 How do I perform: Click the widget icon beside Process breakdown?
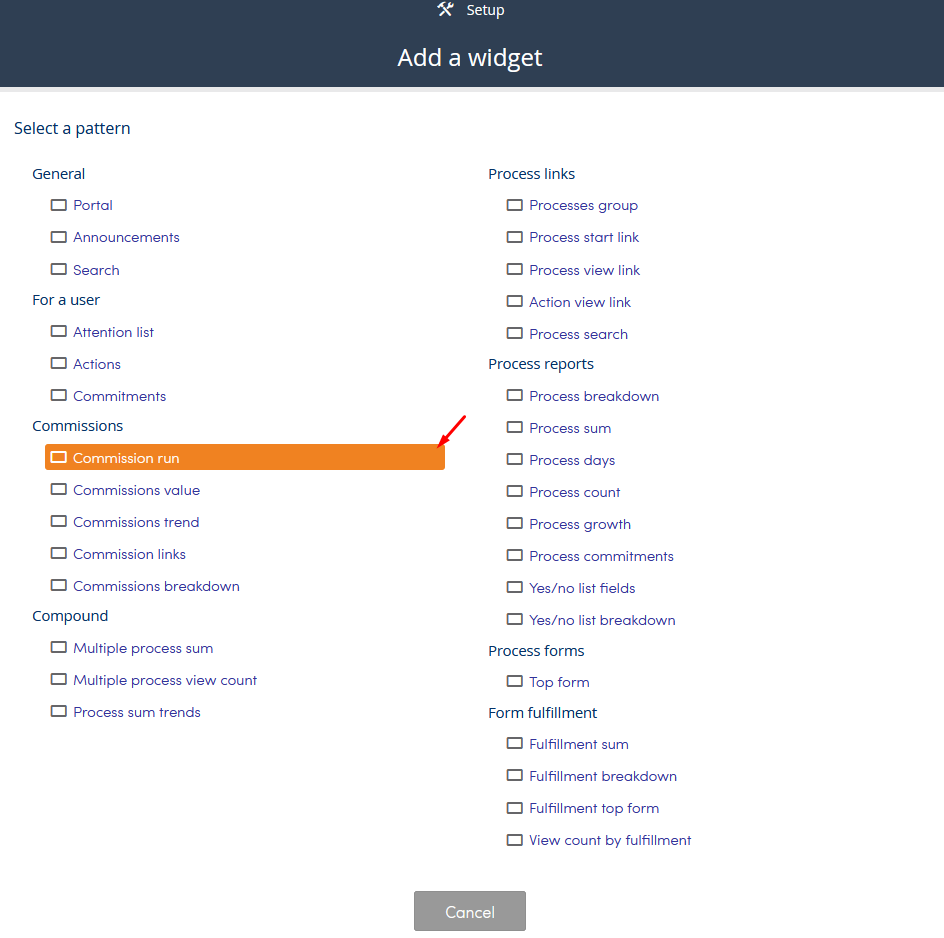tap(515, 395)
